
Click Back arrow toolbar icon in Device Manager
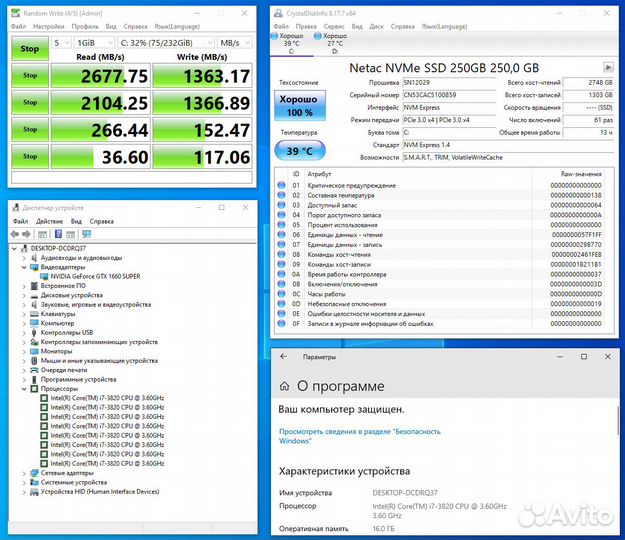point(15,234)
